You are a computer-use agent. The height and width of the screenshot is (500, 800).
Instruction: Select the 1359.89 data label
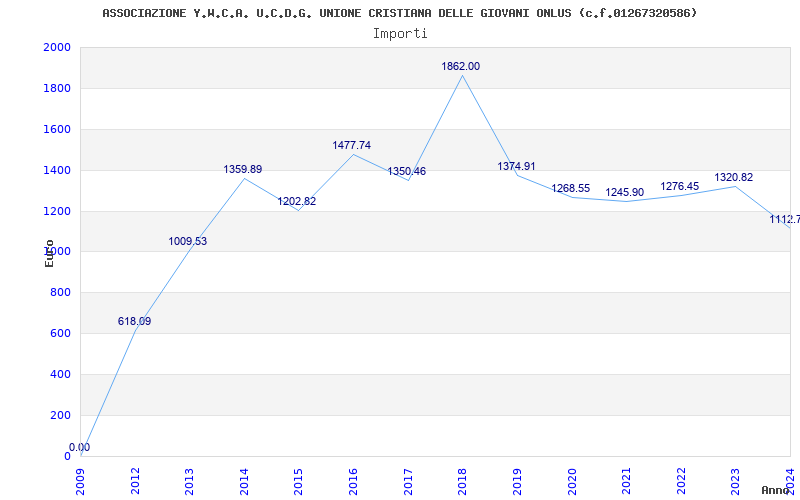pos(243,169)
